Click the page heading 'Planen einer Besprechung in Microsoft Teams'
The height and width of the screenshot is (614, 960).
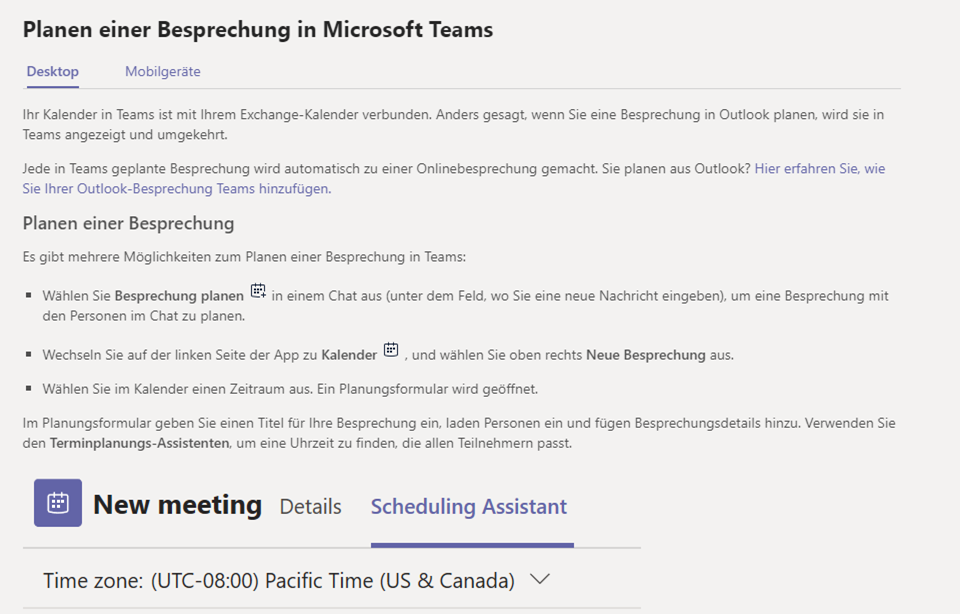click(x=258, y=29)
